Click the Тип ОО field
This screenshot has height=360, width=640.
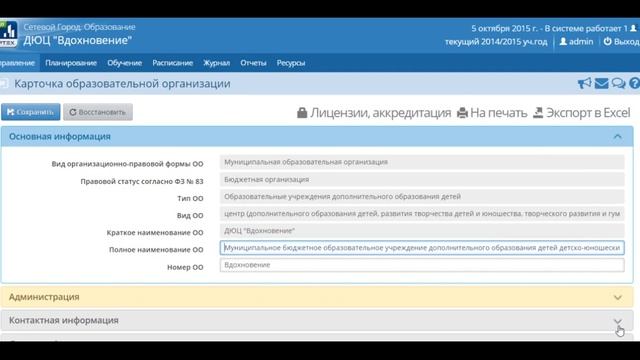point(422,196)
